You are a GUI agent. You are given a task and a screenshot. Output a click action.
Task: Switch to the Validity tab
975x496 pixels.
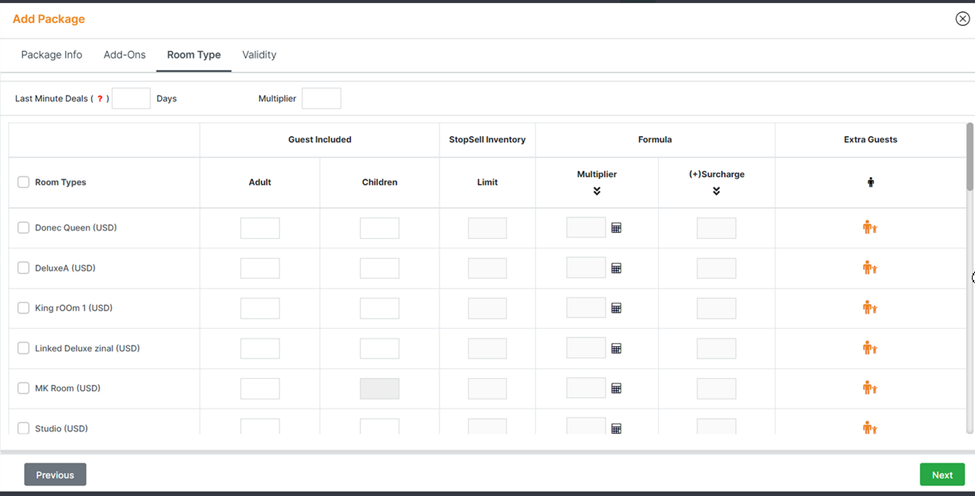click(259, 55)
